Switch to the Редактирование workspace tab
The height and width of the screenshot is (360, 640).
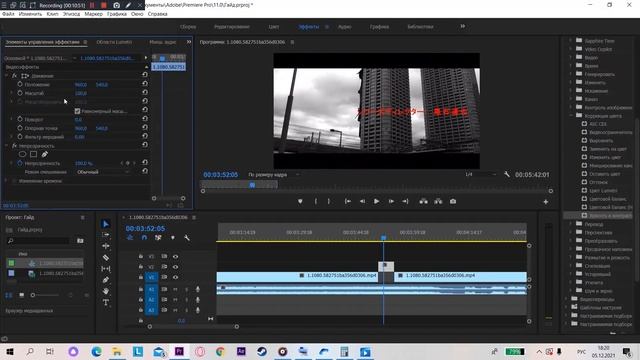pyautogui.click(x=232, y=27)
